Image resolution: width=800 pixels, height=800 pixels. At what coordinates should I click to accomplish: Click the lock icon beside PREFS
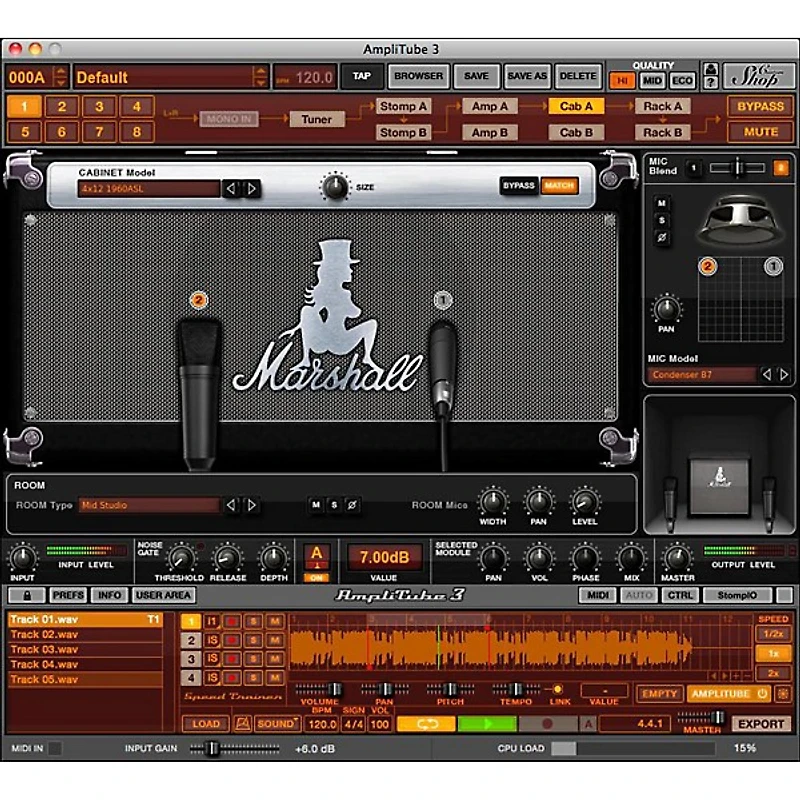(x=27, y=595)
